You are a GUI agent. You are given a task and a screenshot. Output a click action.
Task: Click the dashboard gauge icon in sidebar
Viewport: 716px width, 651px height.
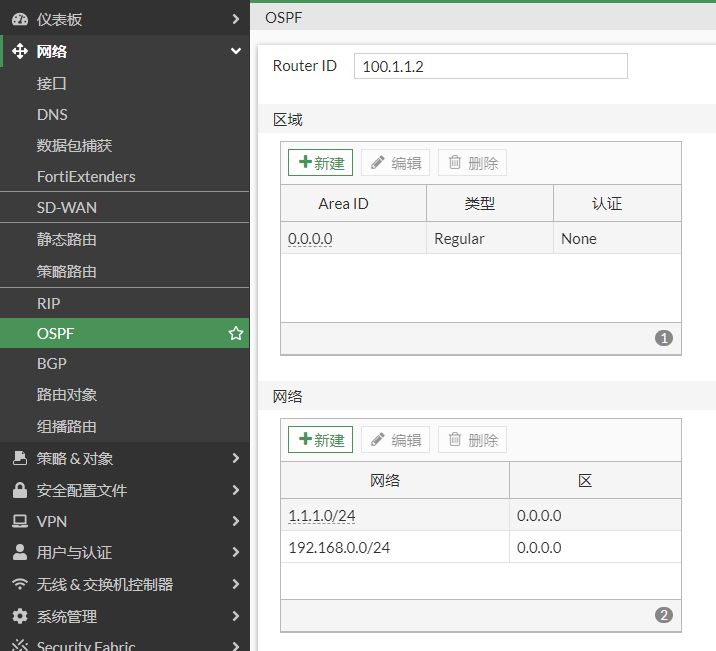coord(19,20)
